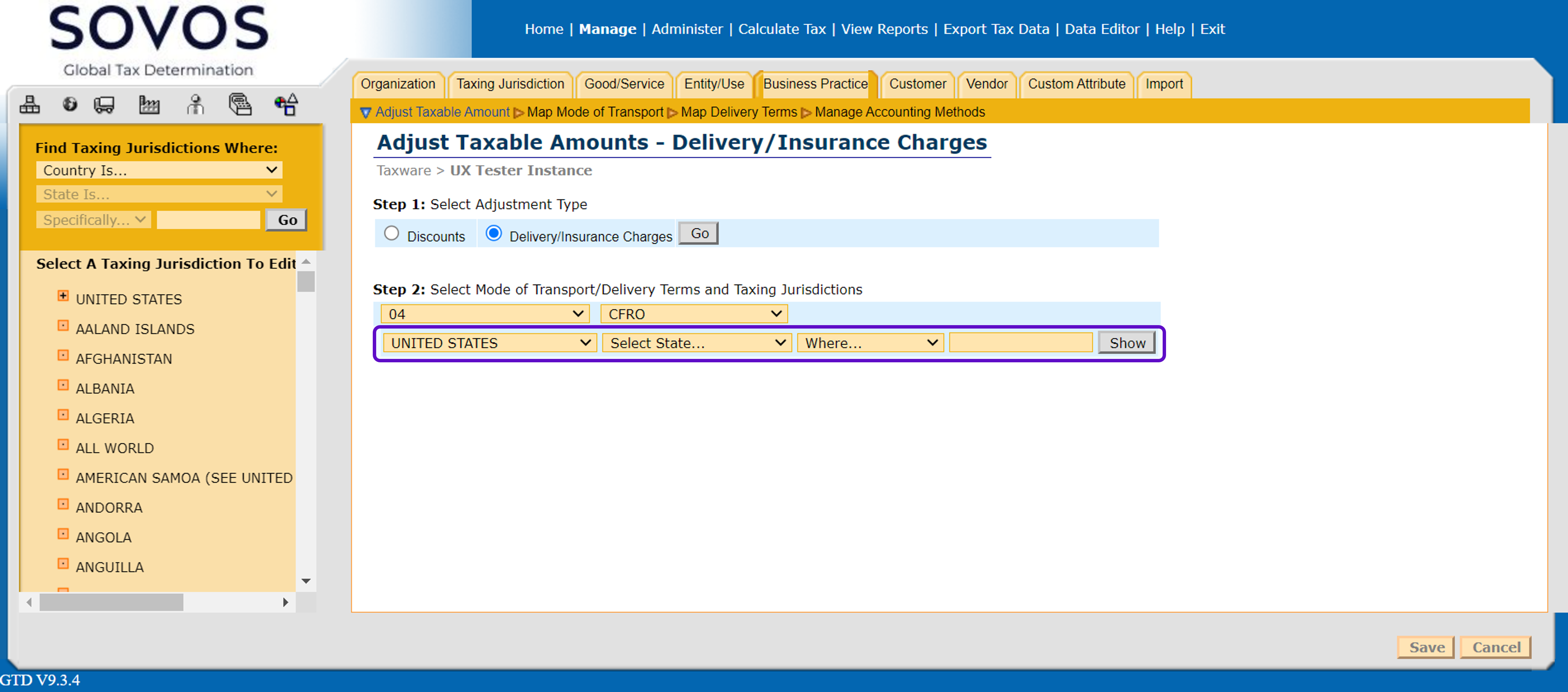Click the factory building icon
1568x692 pixels.
pos(149,105)
